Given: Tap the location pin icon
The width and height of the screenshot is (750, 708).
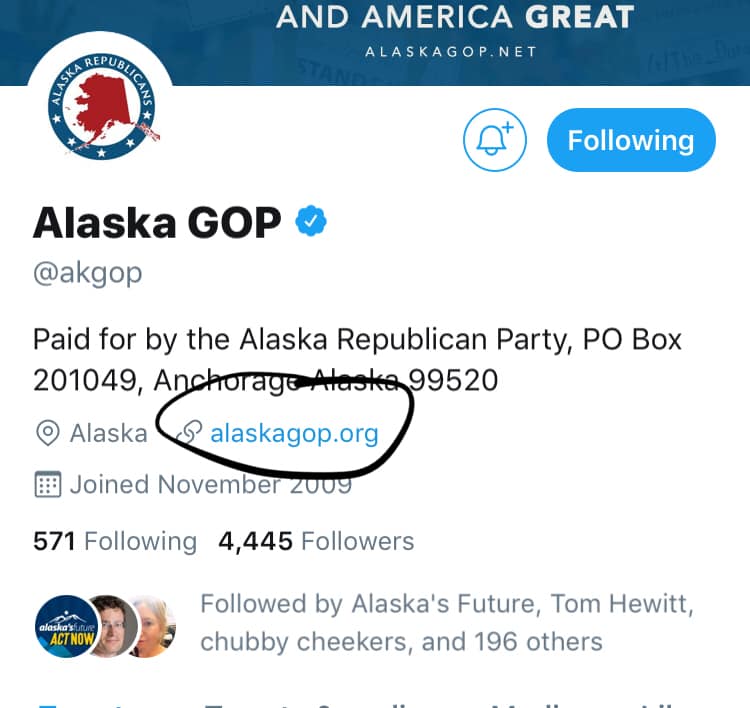Looking at the screenshot, I should point(48,433).
